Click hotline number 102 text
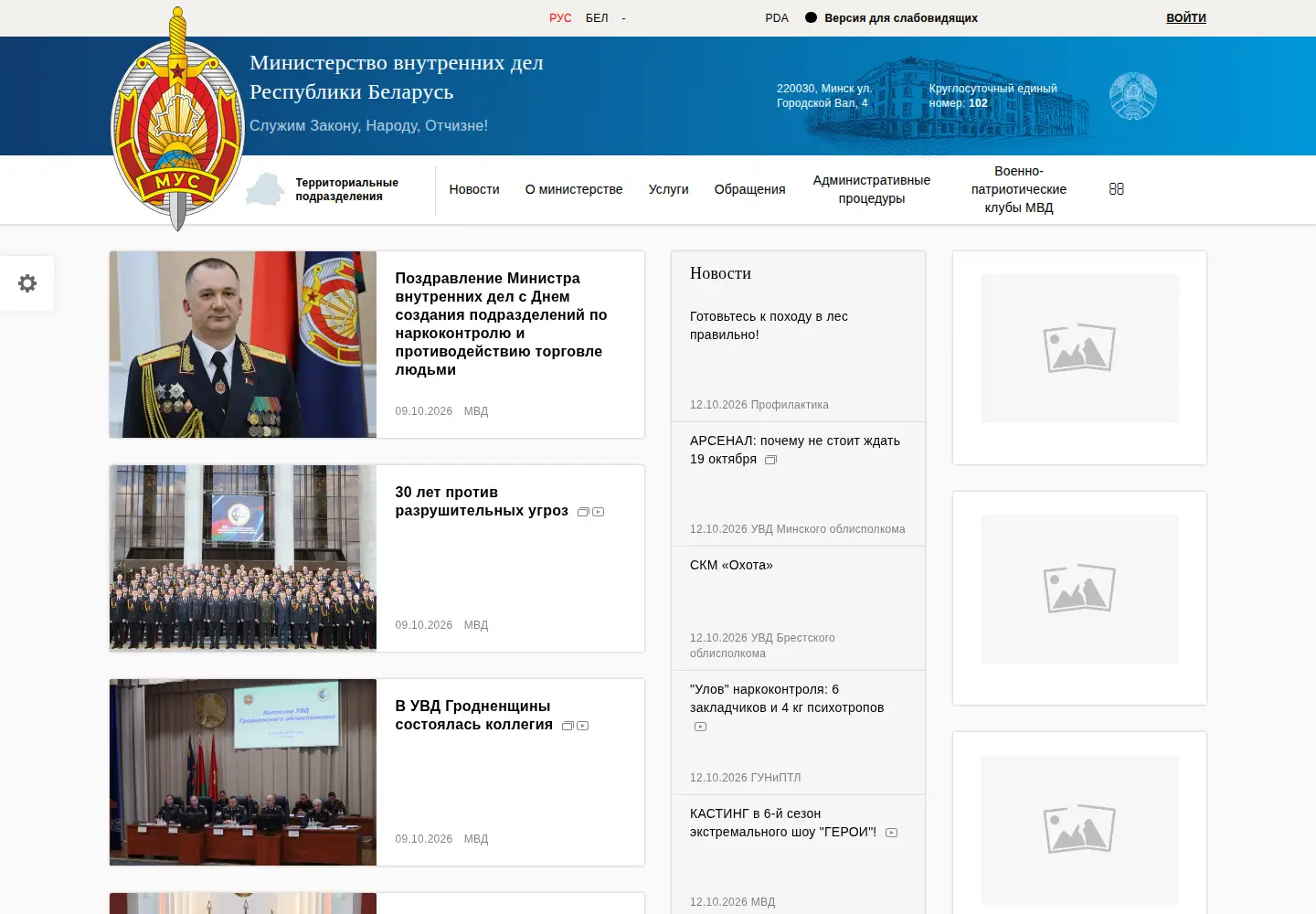The height and width of the screenshot is (914, 1316). coord(978,103)
